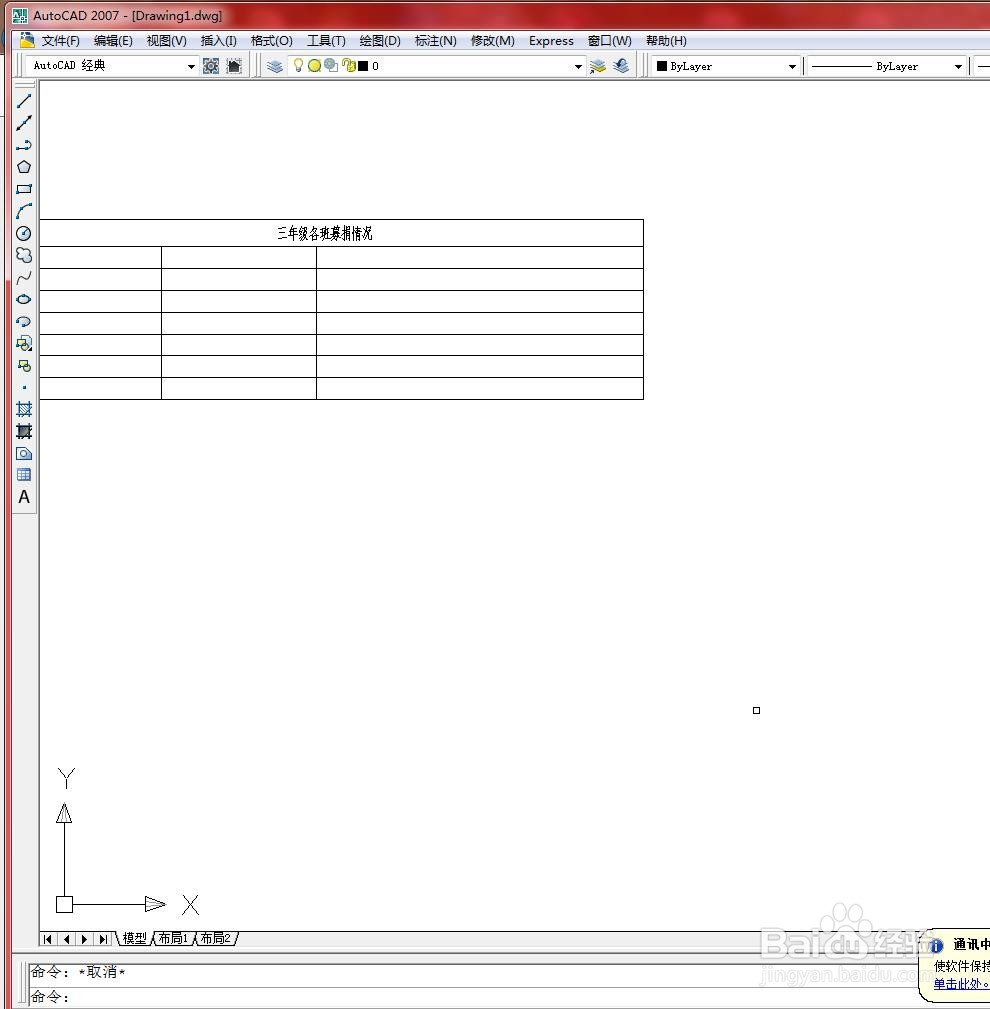Select the Revision Cloud tool
The width and height of the screenshot is (990, 1009).
click(24, 255)
